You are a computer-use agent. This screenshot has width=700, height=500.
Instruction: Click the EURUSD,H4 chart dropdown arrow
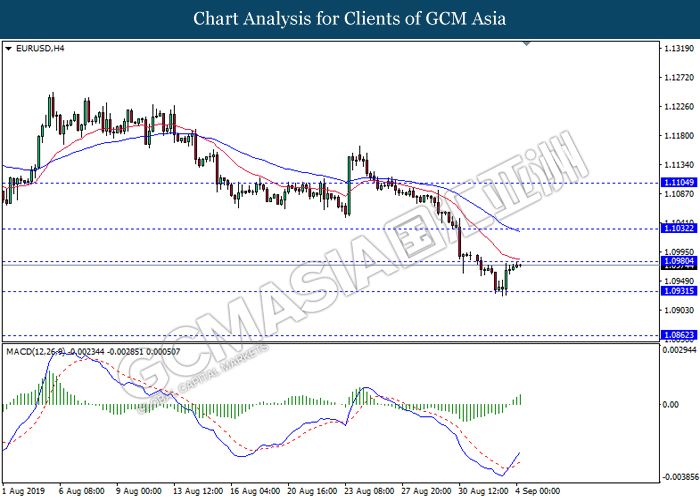tap(8, 49)
